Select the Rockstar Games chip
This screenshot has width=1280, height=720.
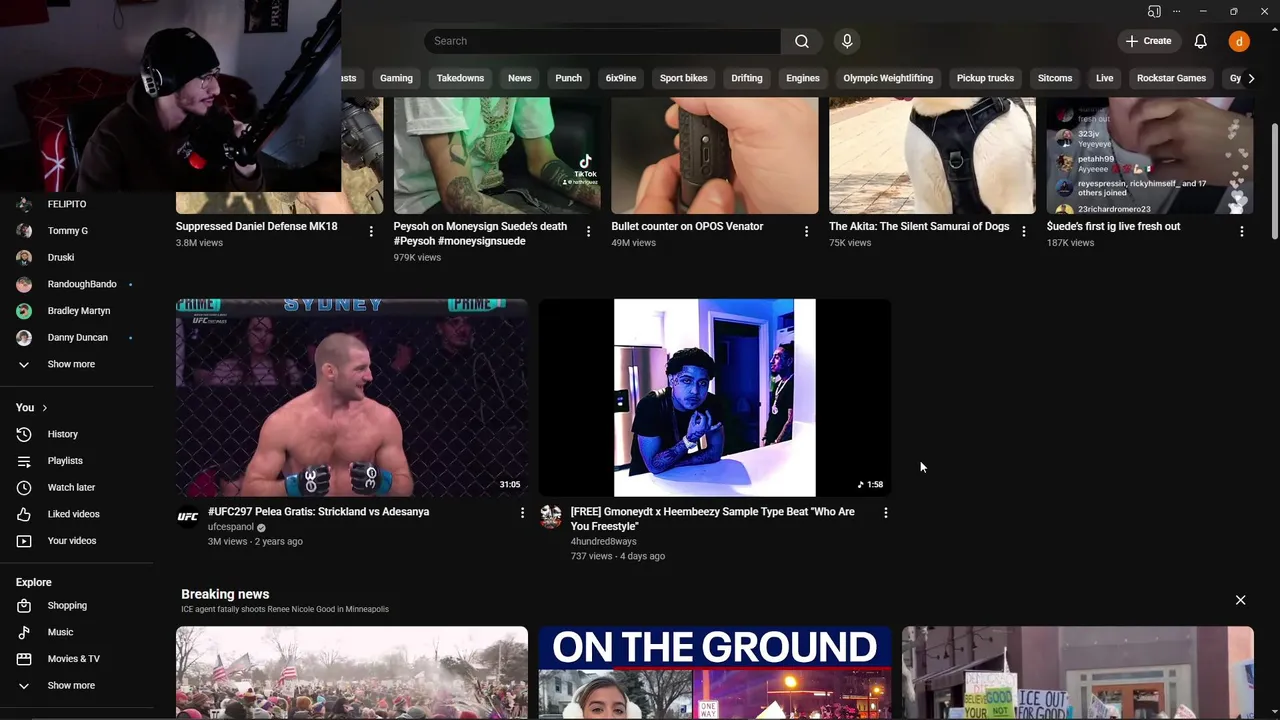point(1171,78)
